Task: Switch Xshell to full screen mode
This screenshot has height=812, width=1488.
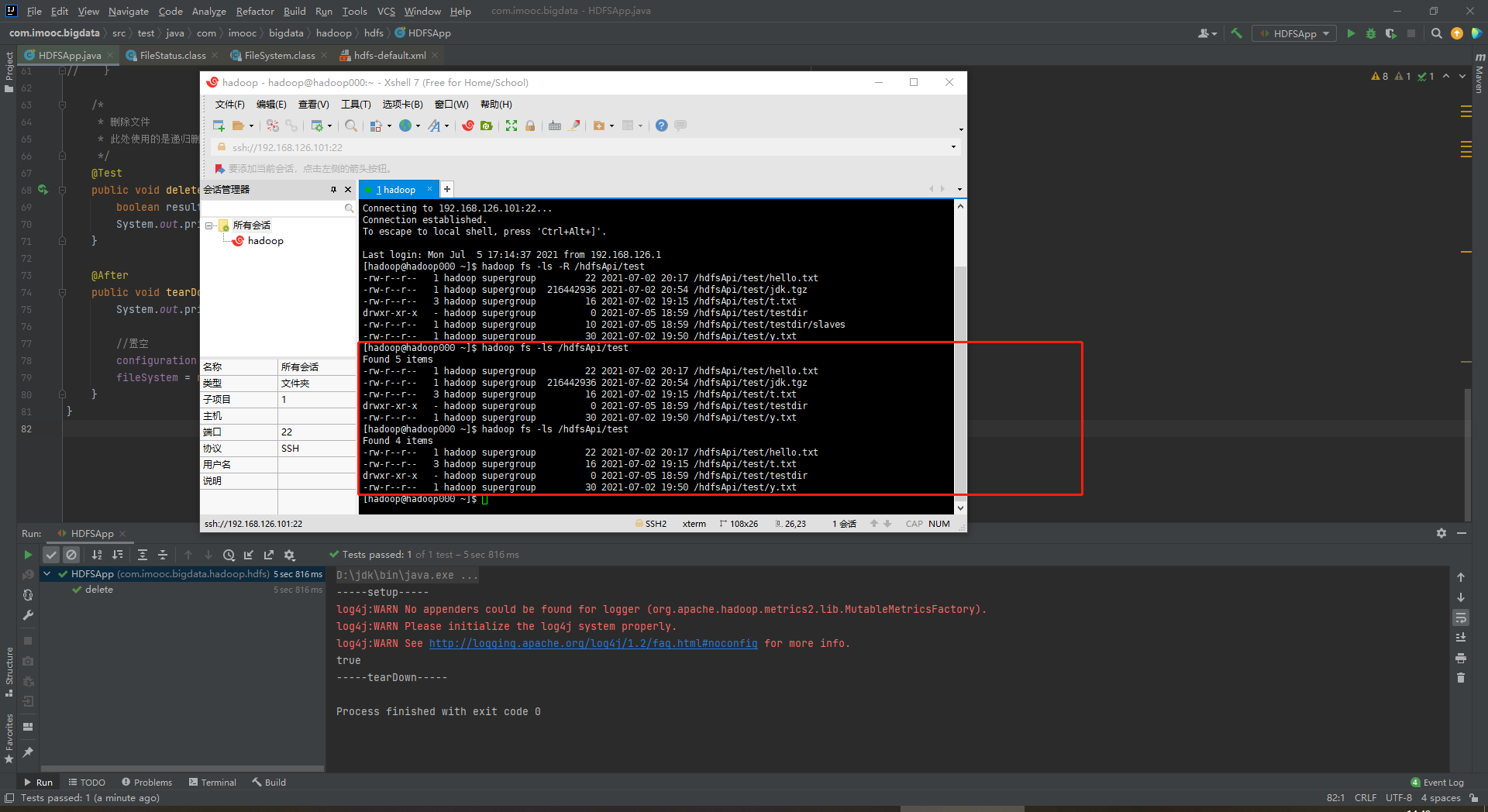Action: point(511,126)
